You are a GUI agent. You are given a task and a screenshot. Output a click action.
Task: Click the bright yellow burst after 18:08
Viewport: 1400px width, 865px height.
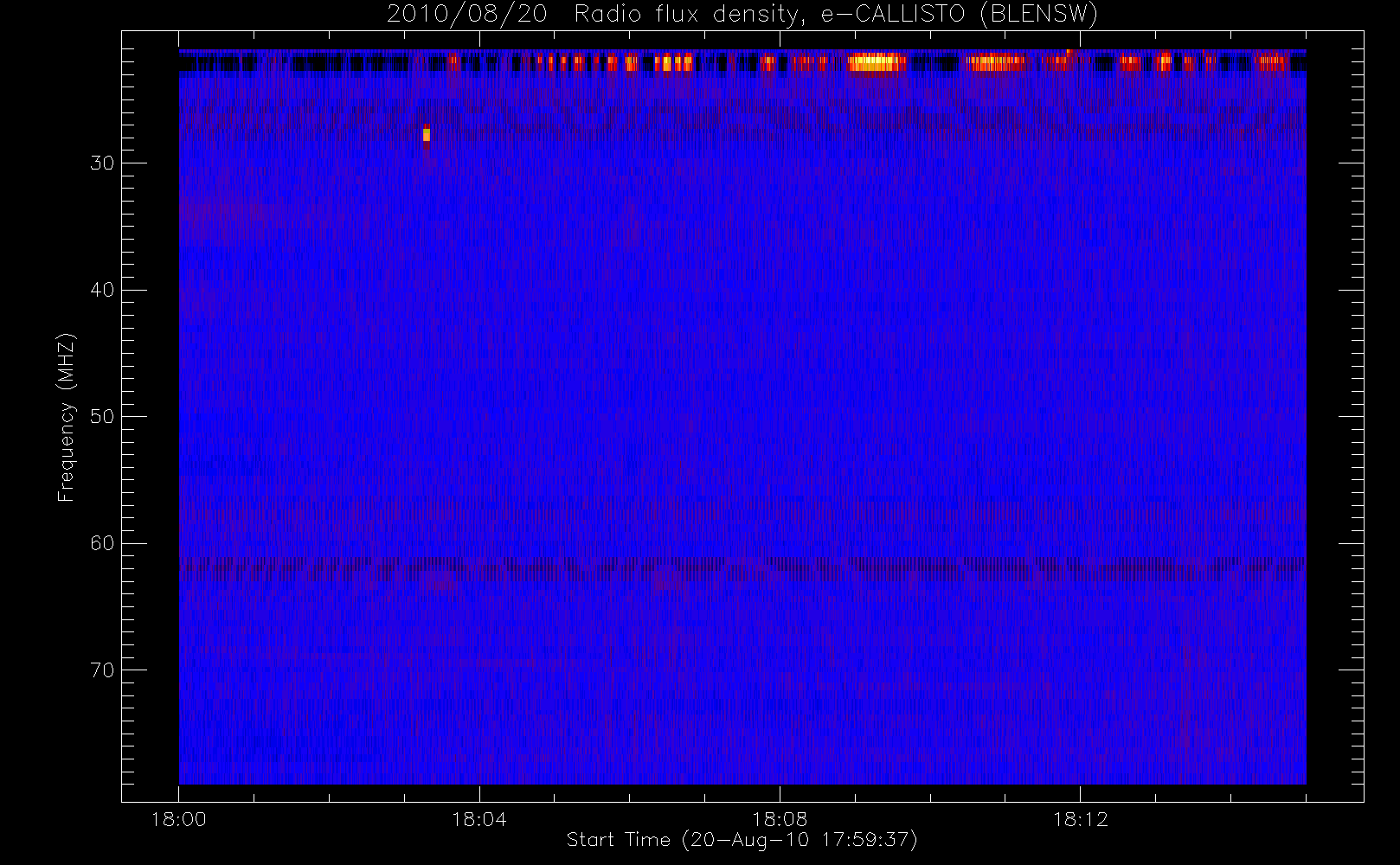(876, 61)
